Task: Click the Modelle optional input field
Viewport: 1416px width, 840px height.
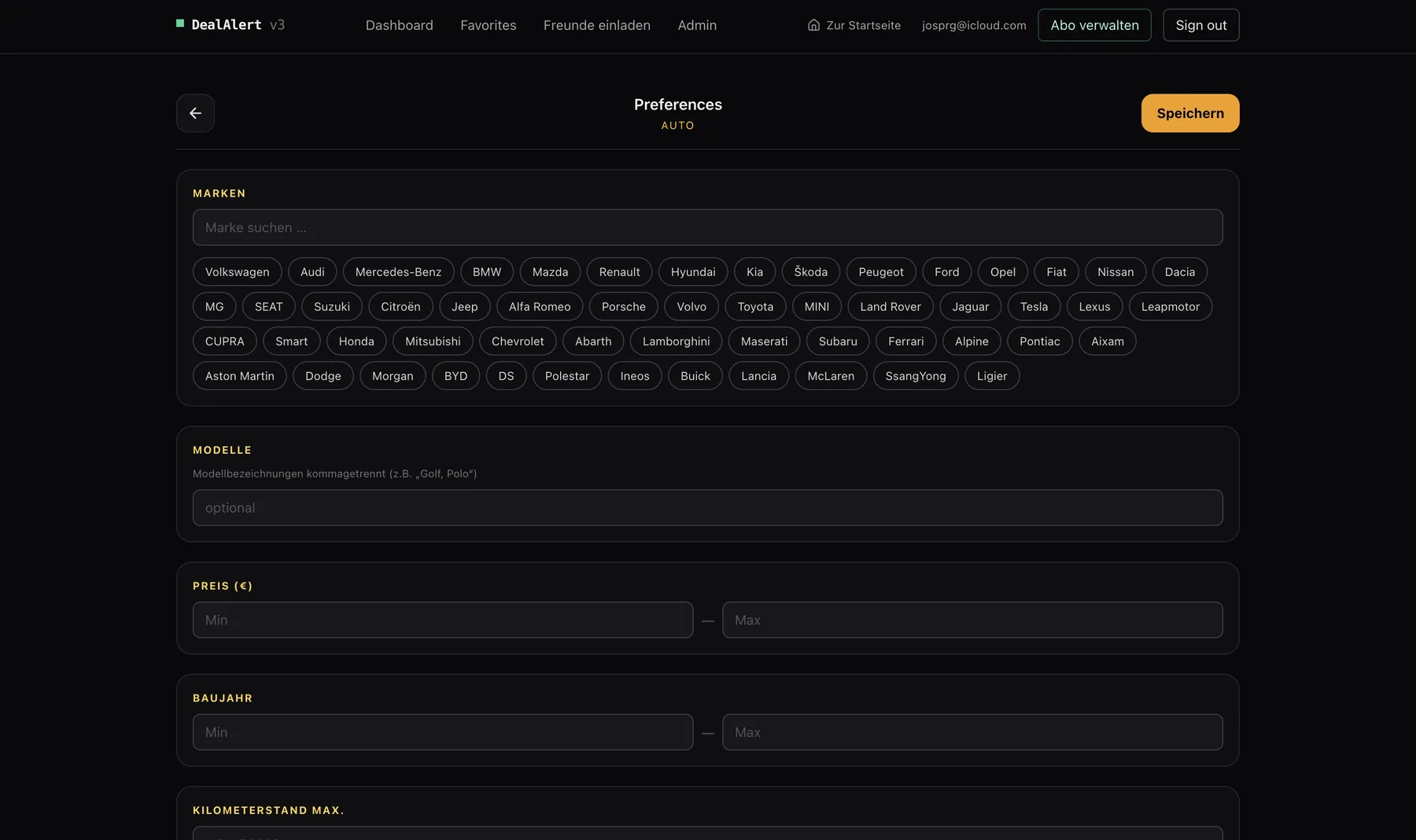Action: click(708, 508)
